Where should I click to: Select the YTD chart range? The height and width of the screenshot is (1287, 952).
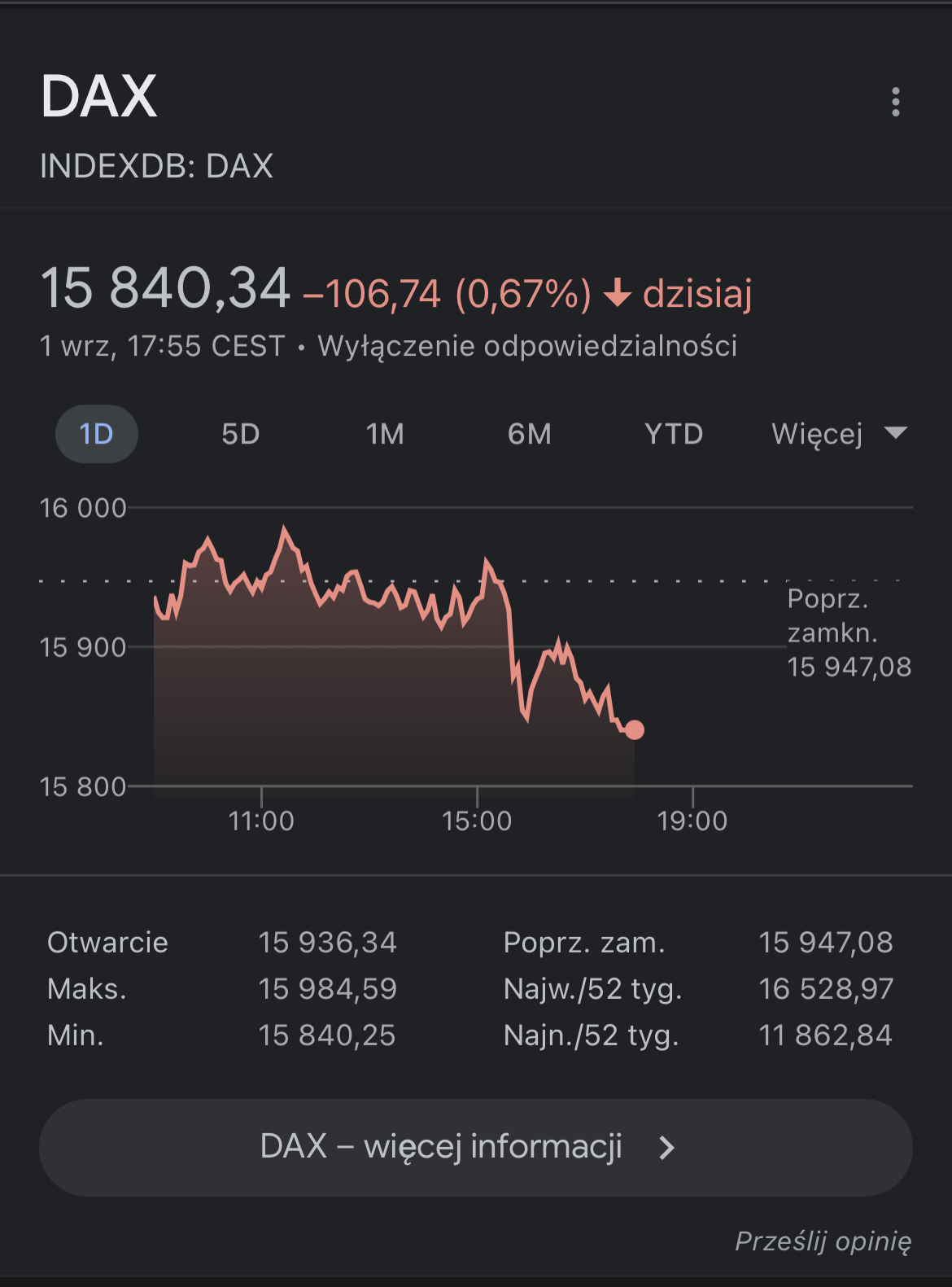pyautogui.click(x=674, y=434)
